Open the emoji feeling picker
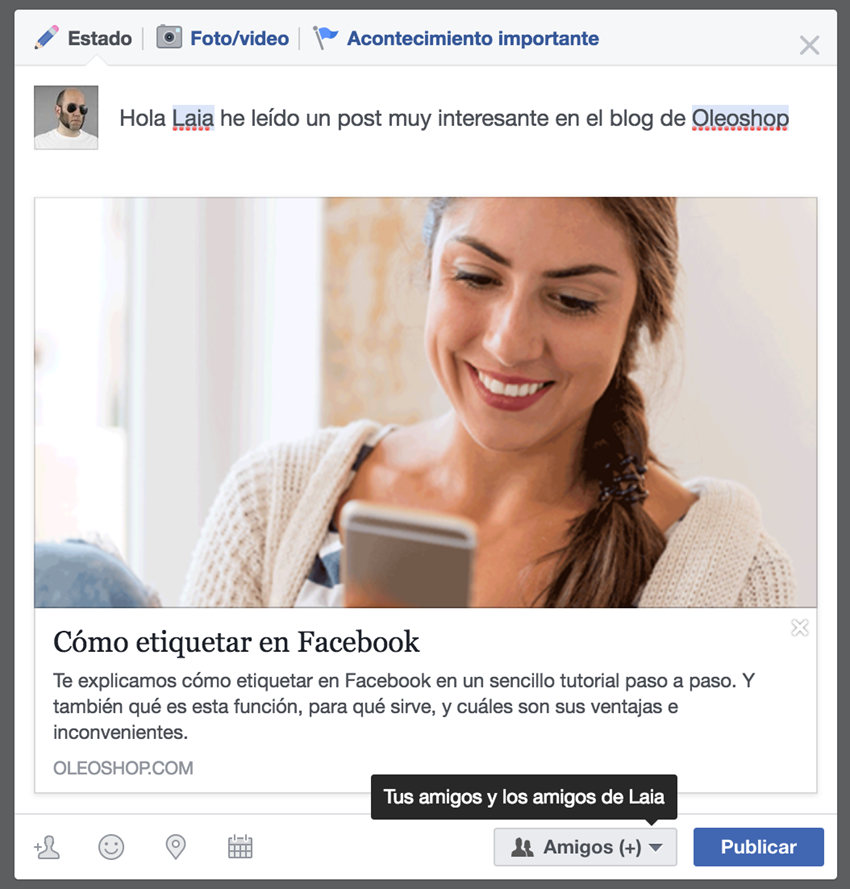The height and width of the screenshot is (889, 850). [111, 847]
